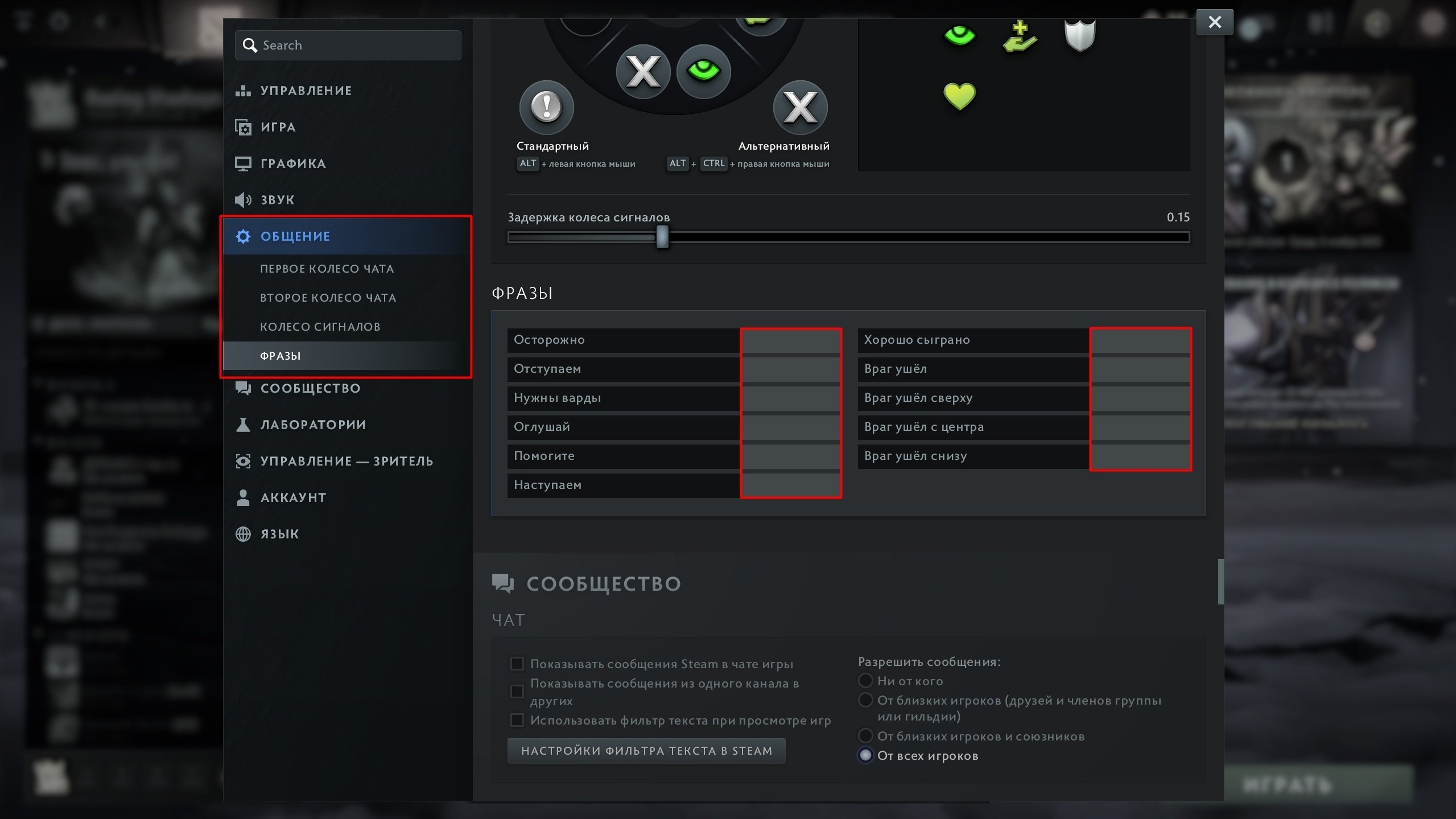Open the Колесо сигналов subsection
The image size is (1456, 819).
click(x=320, y=327)
